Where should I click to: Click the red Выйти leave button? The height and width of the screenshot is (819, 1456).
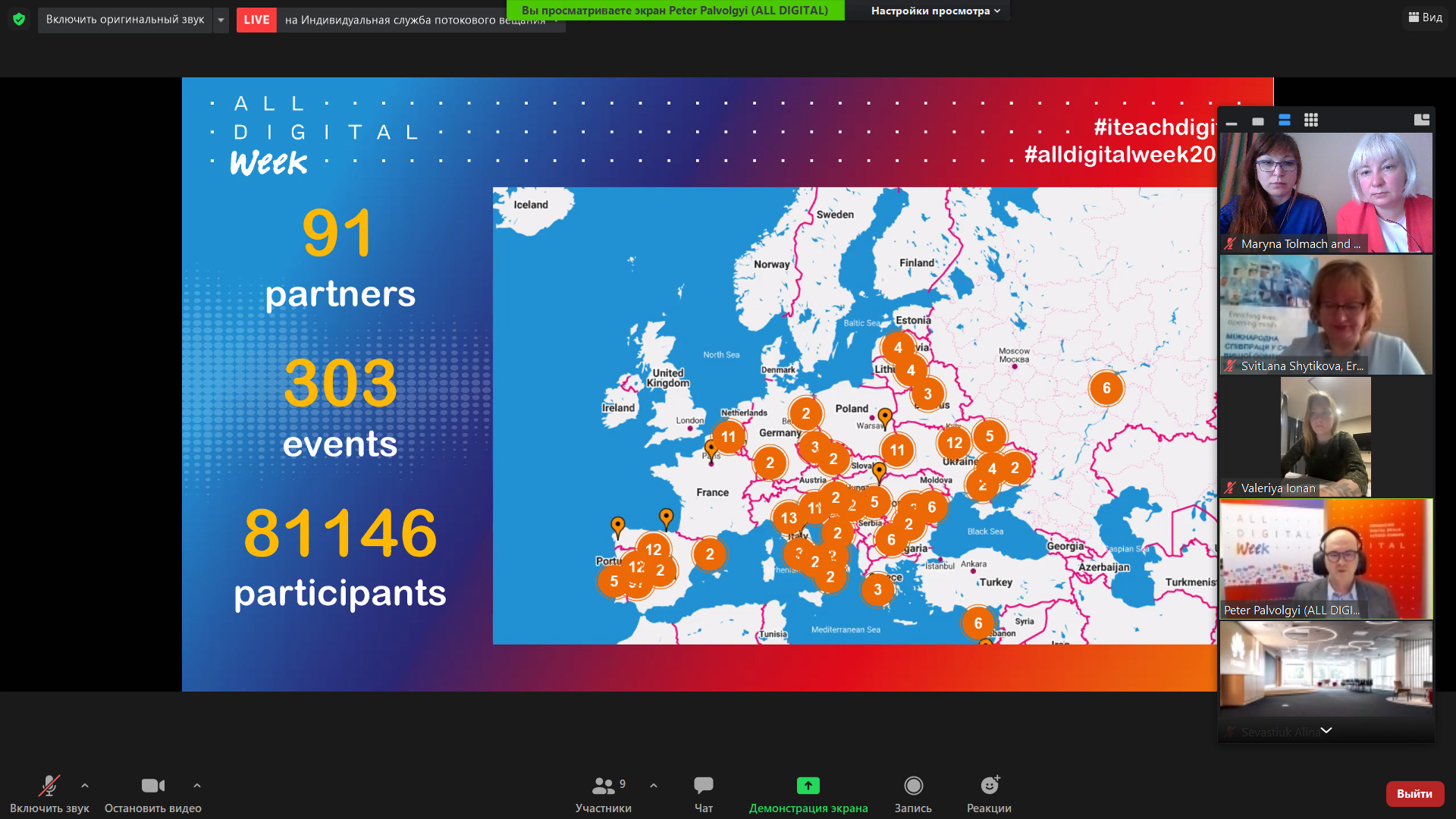[1414, 793]
